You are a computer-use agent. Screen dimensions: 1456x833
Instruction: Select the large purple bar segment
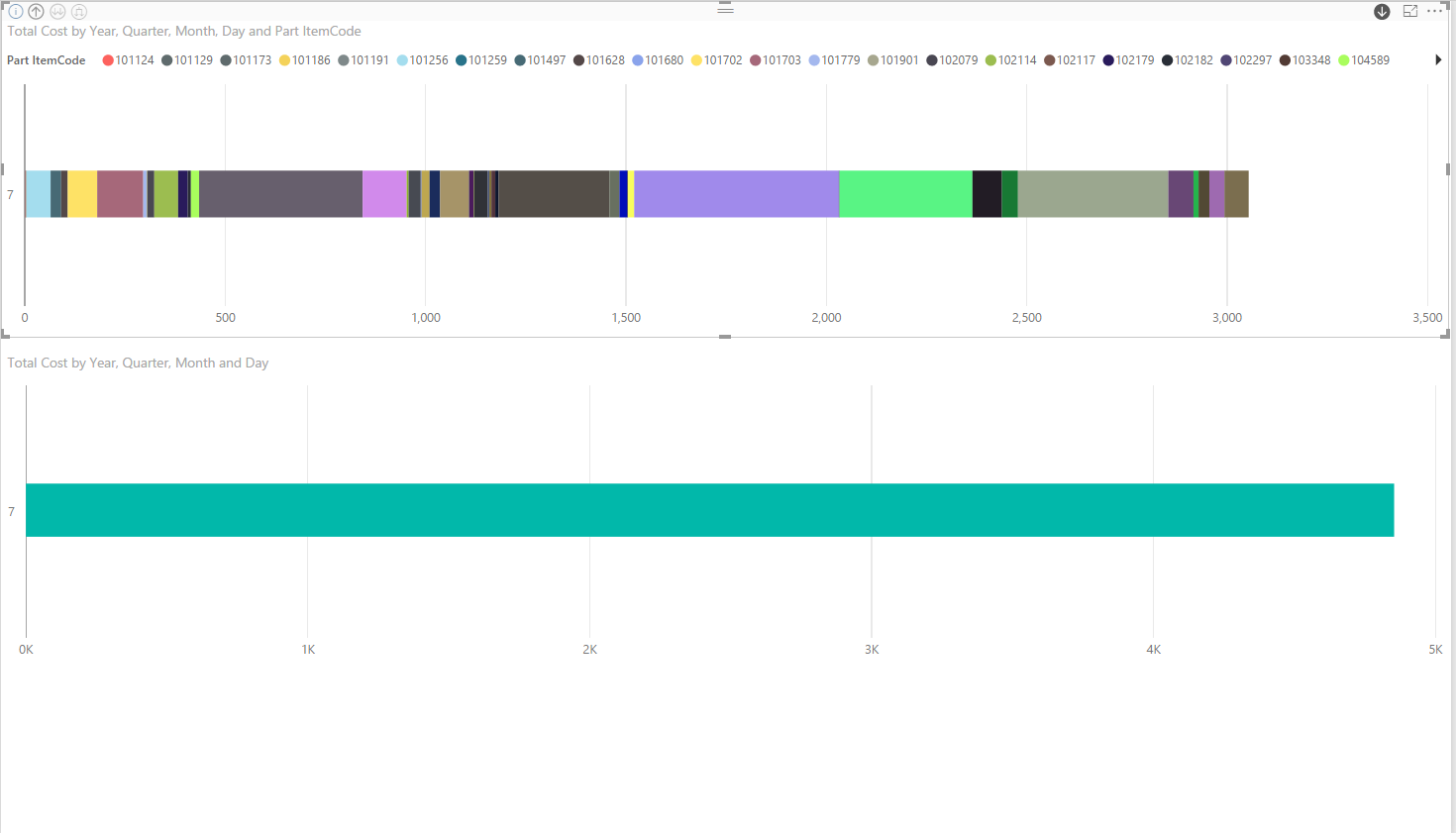point(737,194)
